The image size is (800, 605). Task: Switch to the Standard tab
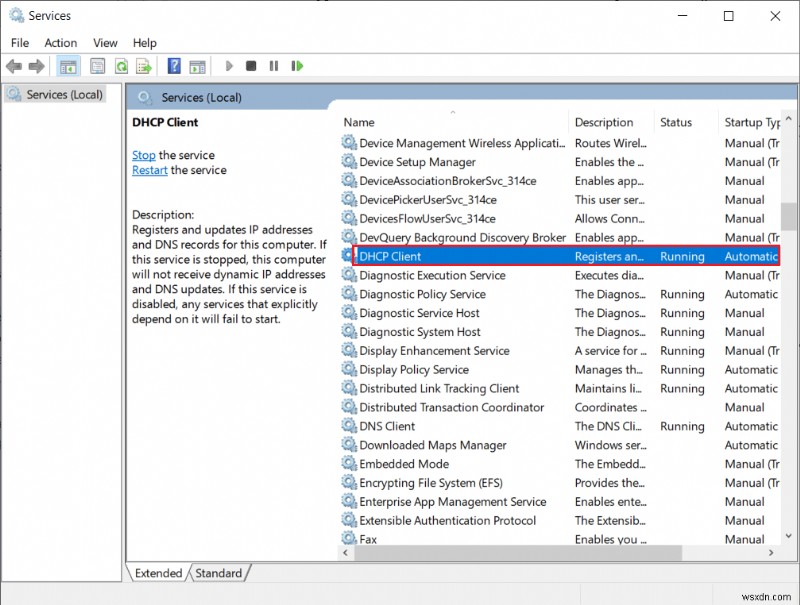[219, 573]
